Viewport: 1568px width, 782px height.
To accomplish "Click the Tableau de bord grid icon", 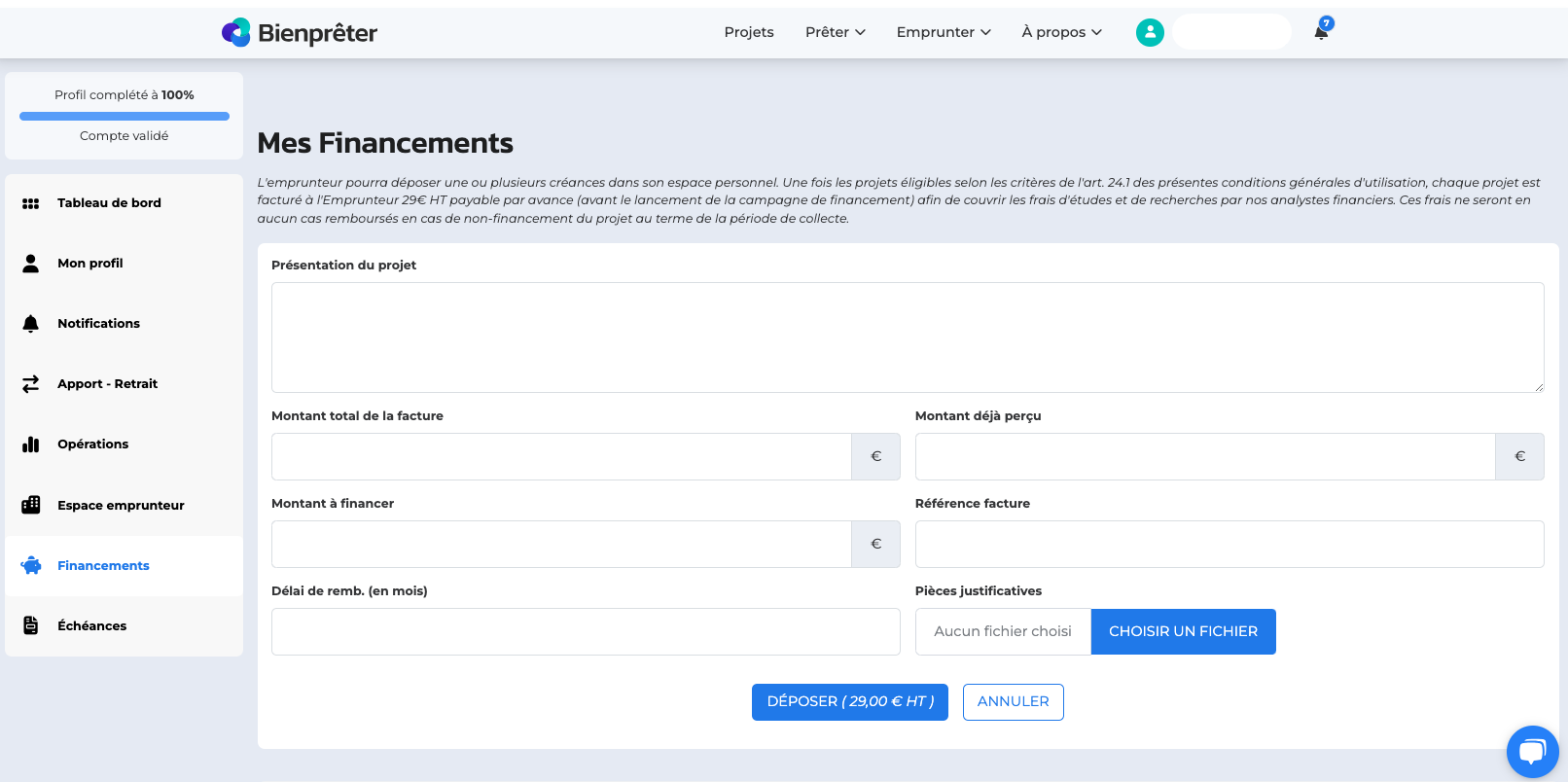I will pos(31,203).
